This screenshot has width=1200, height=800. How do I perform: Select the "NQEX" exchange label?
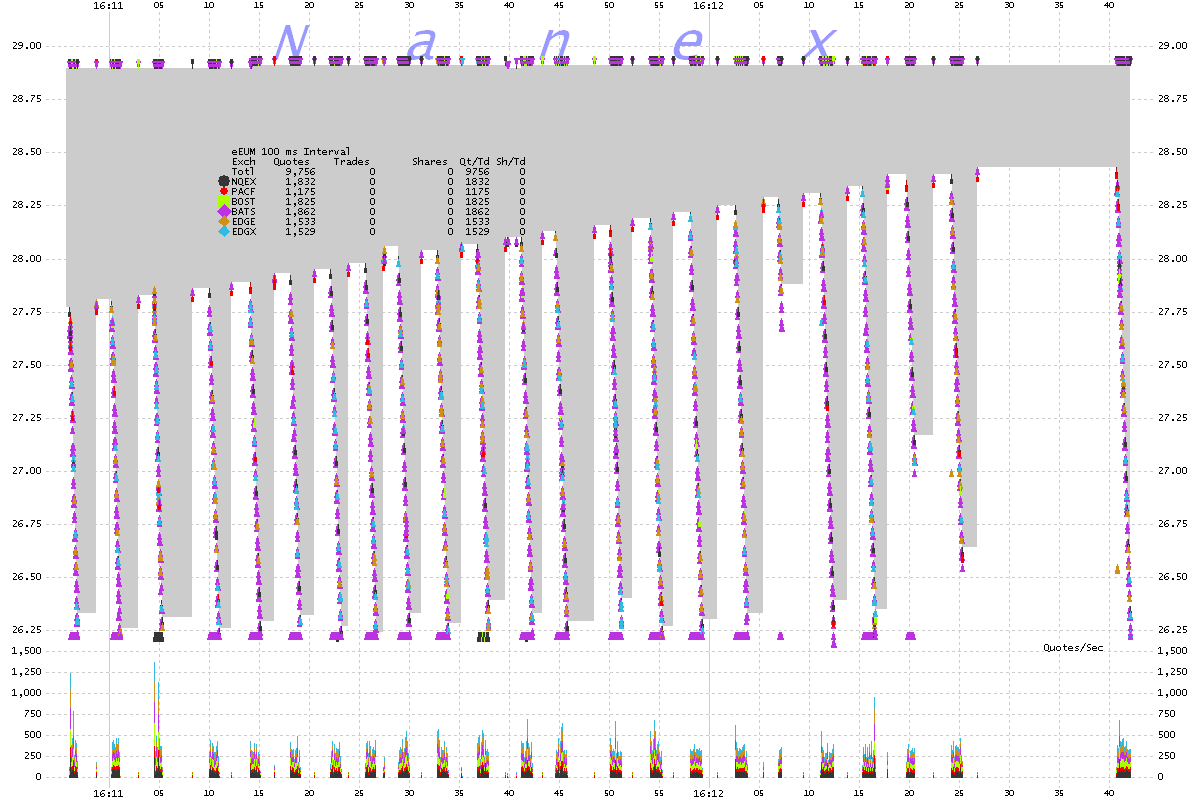tap(243, 181)
